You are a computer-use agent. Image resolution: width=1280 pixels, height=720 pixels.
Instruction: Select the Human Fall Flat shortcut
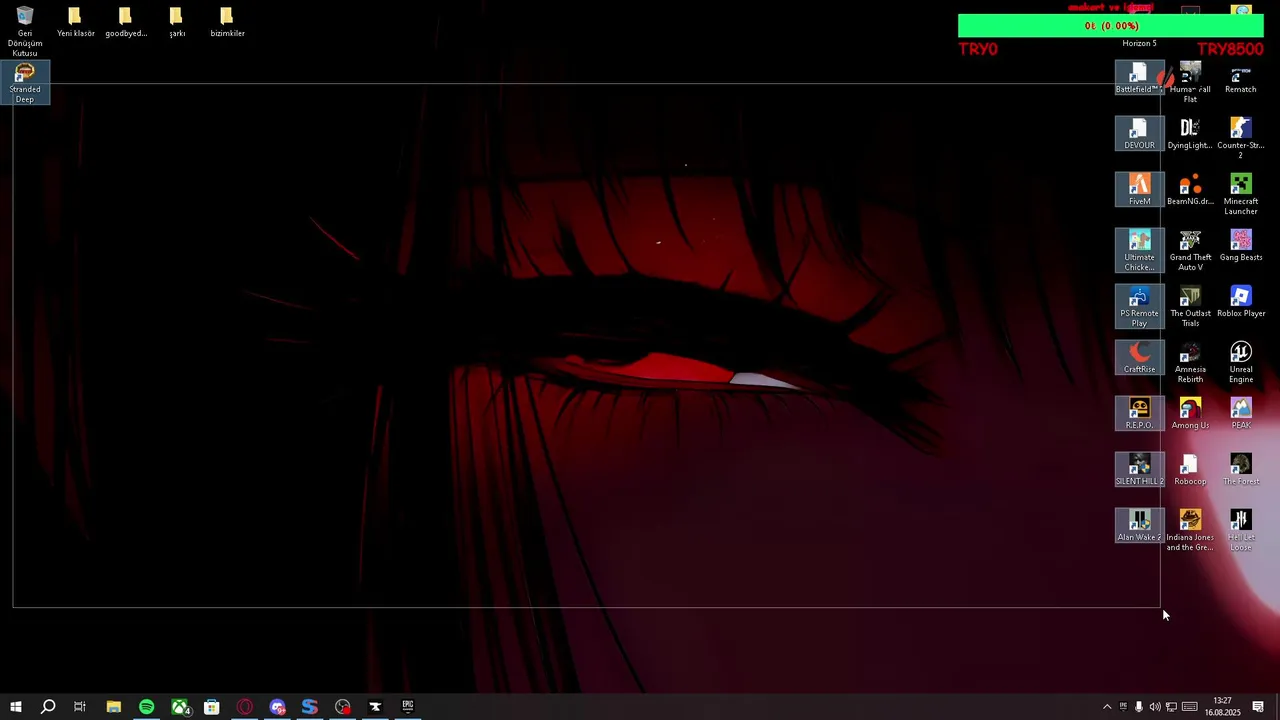click(x=1190, y=82)
